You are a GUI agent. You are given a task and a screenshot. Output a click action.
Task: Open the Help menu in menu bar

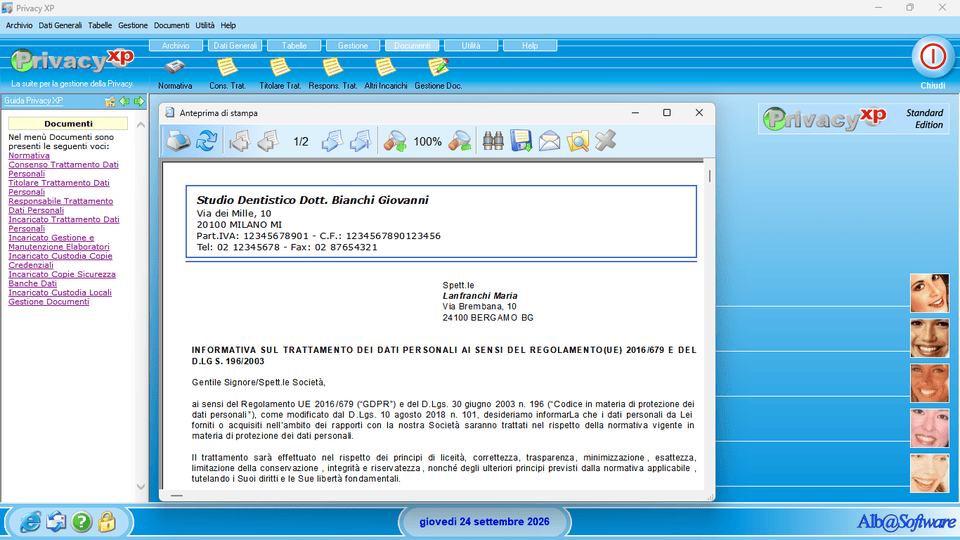(x=228, y=25)
